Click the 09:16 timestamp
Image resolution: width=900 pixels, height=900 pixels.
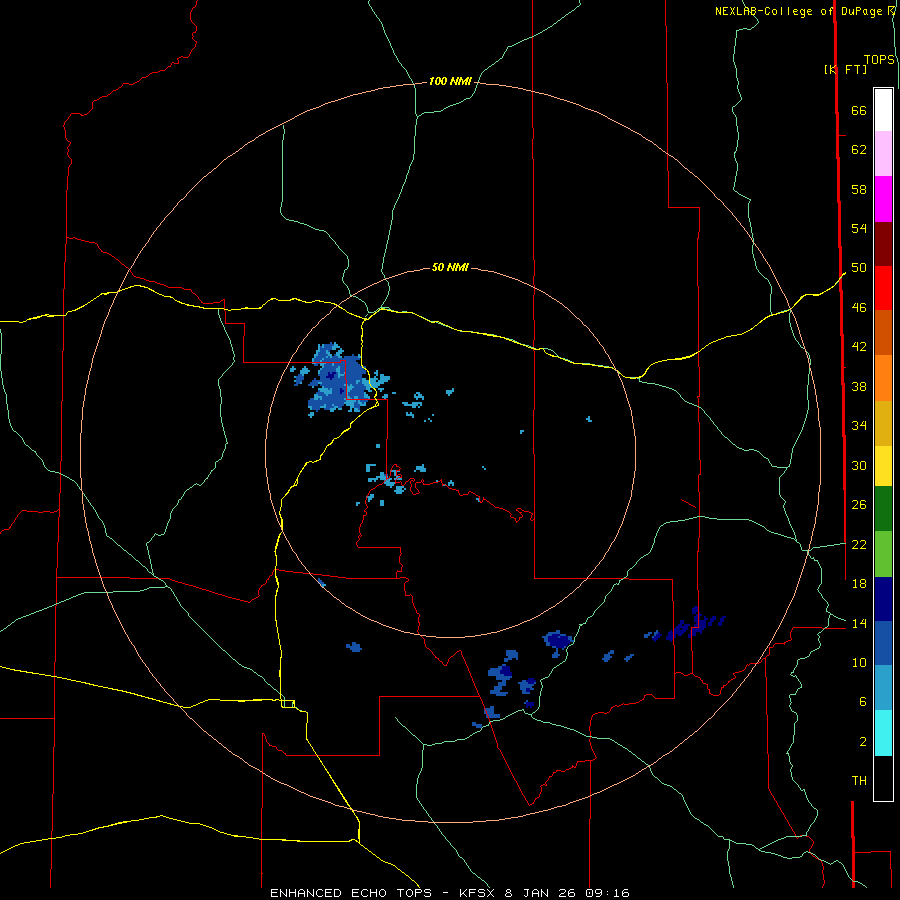607,893
